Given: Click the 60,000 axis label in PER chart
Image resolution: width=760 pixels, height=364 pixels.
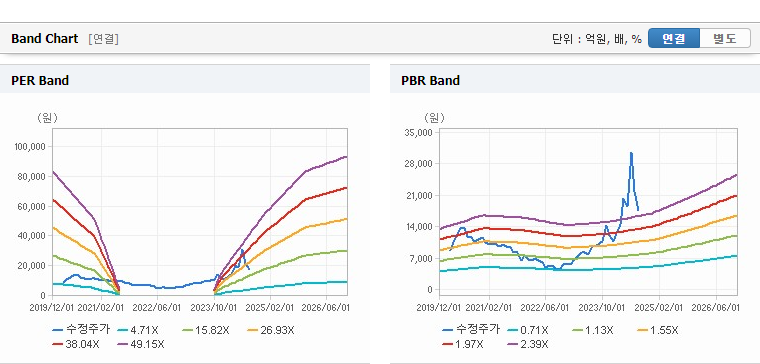Looking at the screenshot, I should (x=32, y=206).
